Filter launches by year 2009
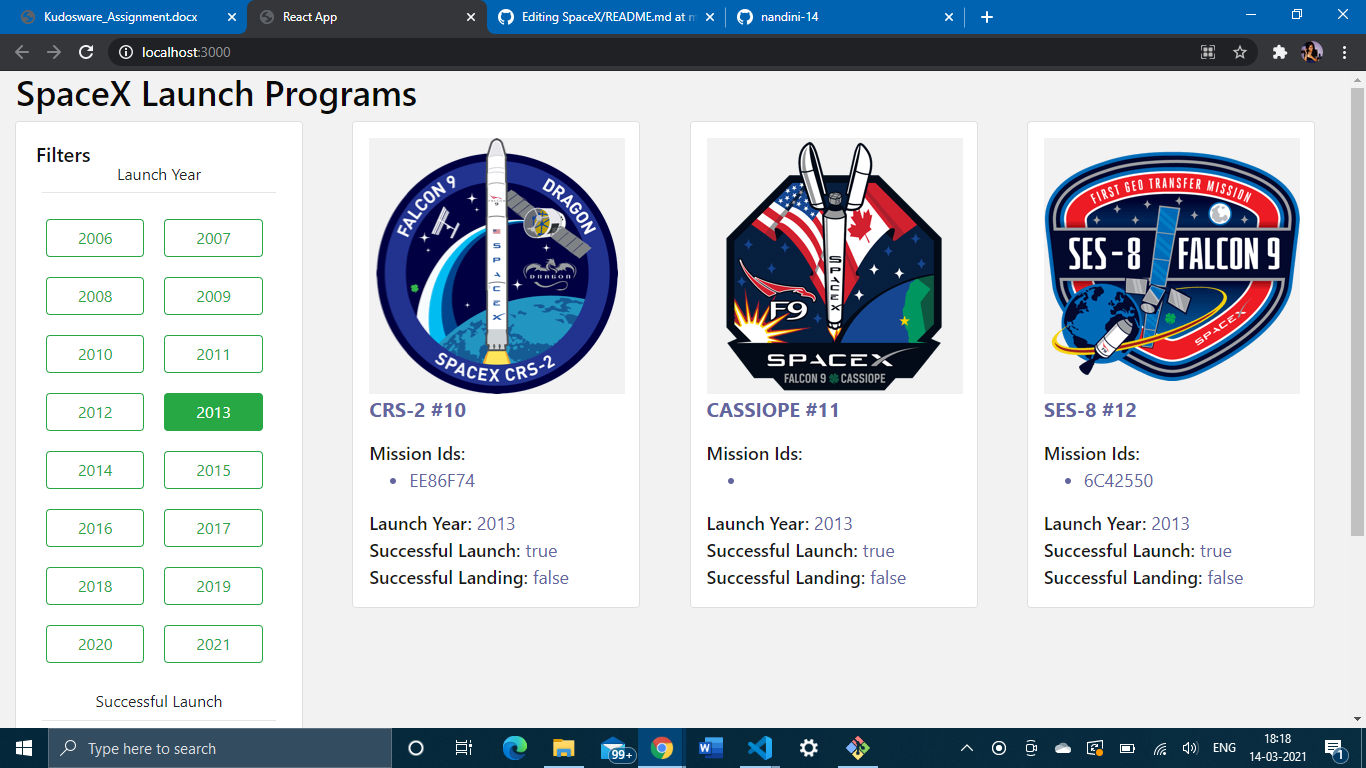This screenshot has width=1366, height=768. point(213,296)
